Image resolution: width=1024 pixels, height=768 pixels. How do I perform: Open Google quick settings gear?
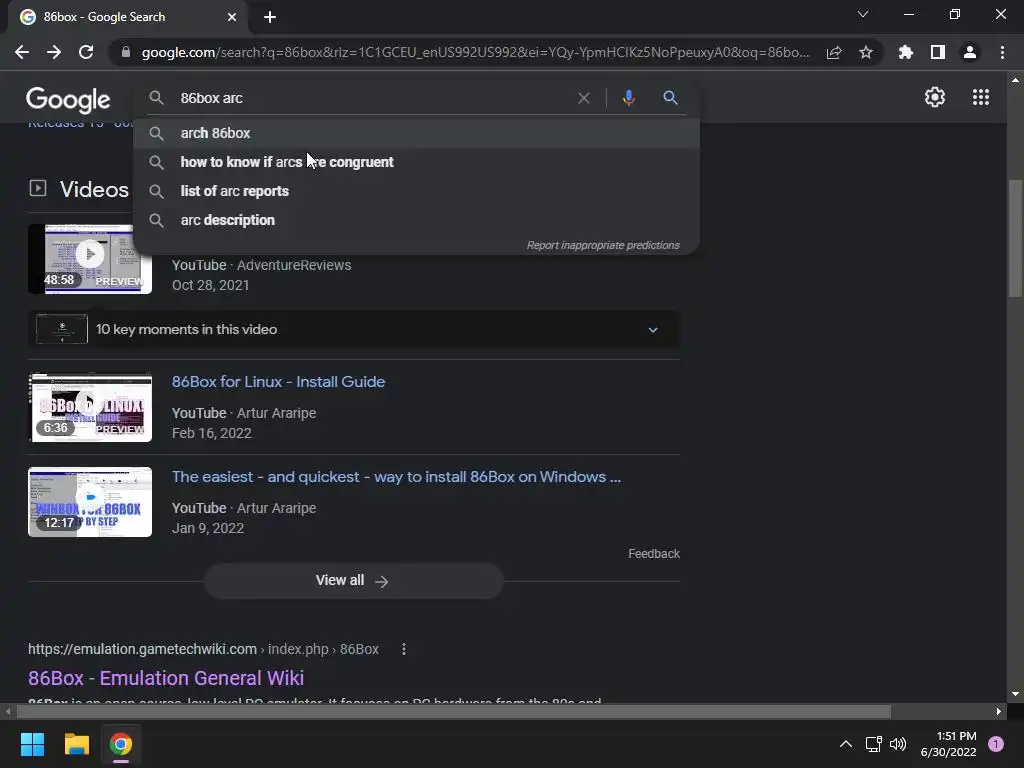tap(935, 97)
